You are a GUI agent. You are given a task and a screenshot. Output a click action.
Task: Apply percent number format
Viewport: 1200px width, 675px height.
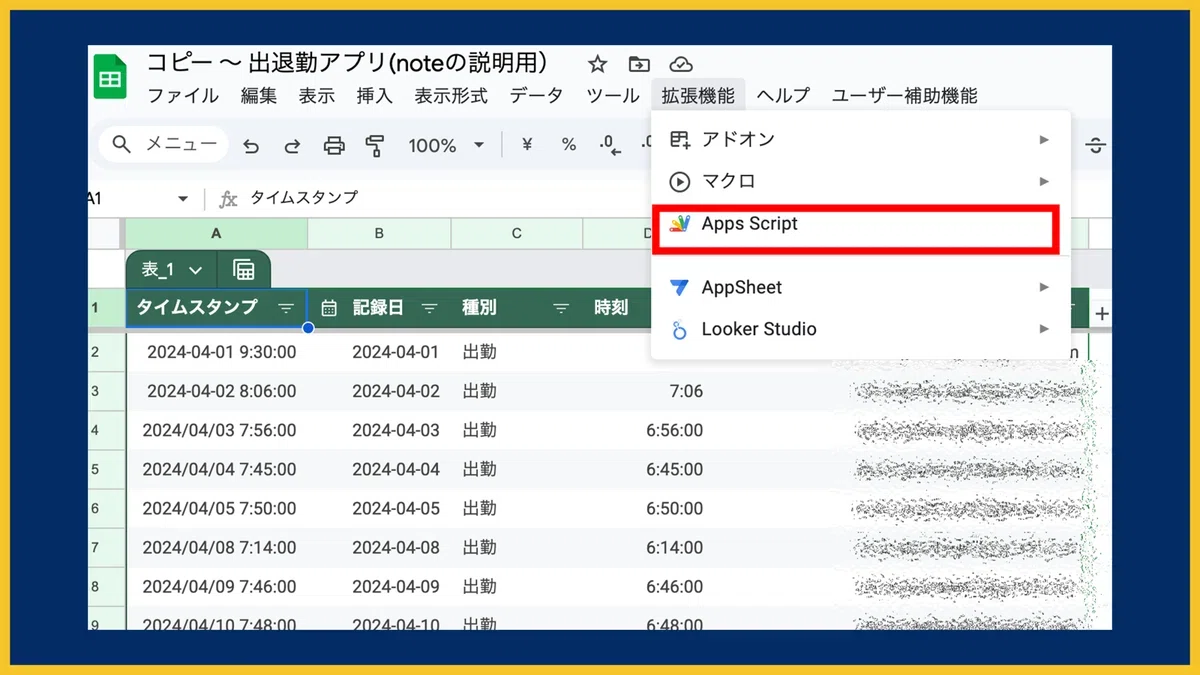(x=569, y=145)
